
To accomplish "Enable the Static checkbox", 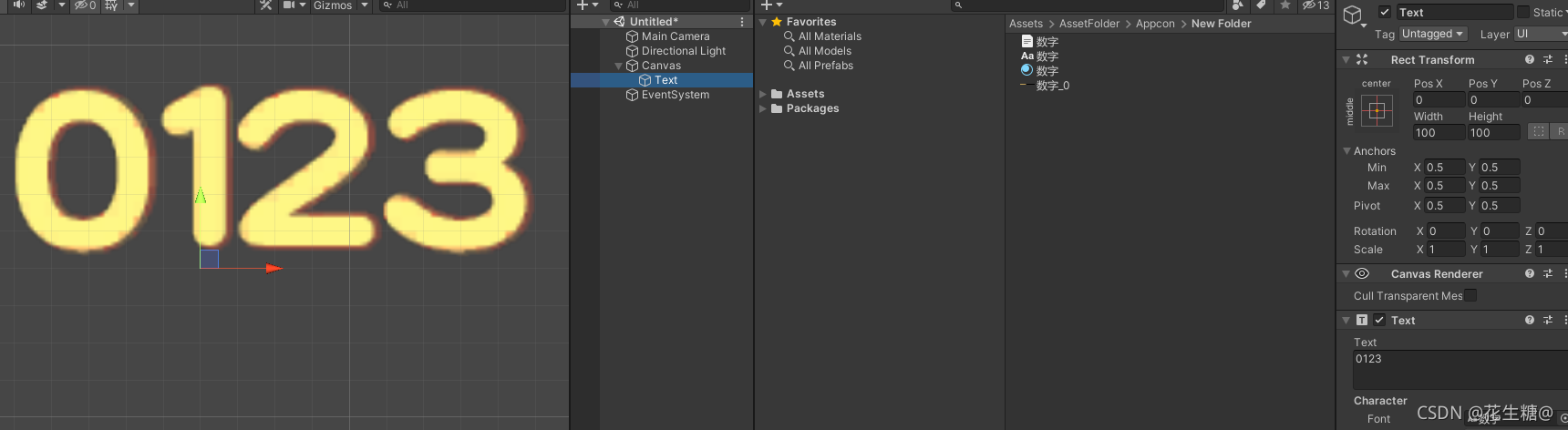I will coord(1522,12).
